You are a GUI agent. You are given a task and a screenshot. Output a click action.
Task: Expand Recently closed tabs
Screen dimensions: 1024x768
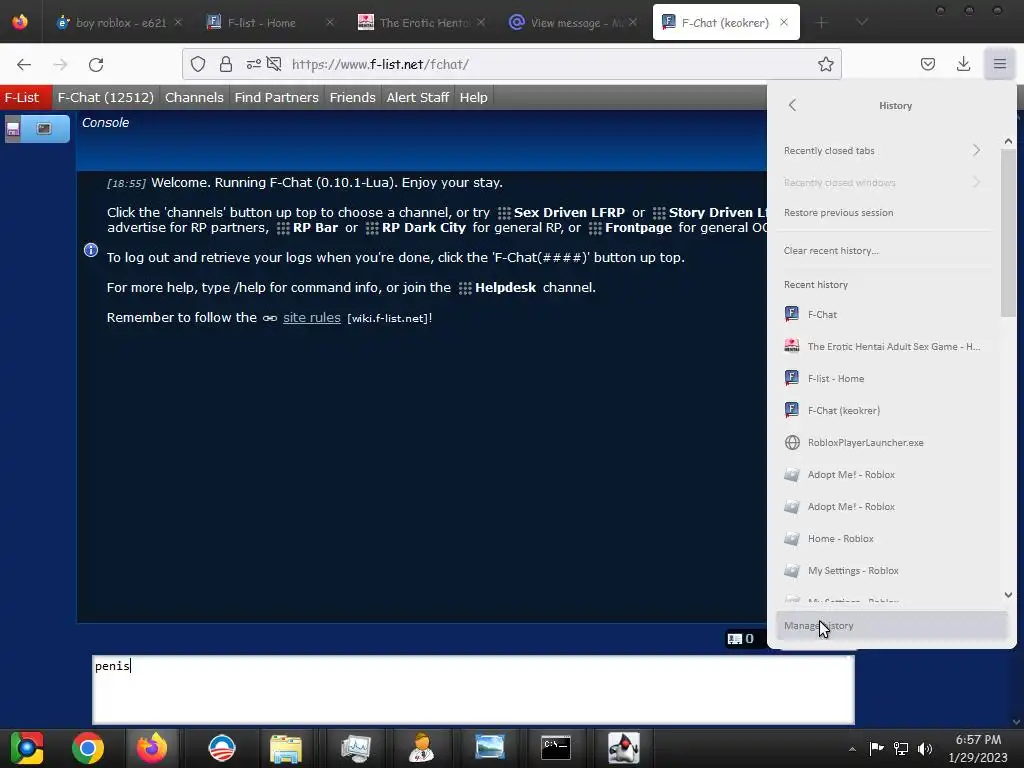coord(882,150)
